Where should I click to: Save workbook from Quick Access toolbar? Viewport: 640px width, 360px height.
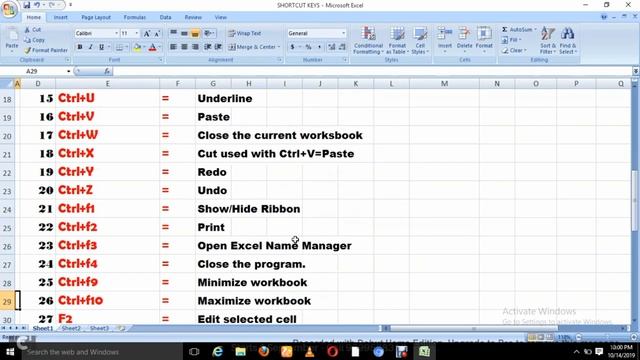[x=27, y=5]
